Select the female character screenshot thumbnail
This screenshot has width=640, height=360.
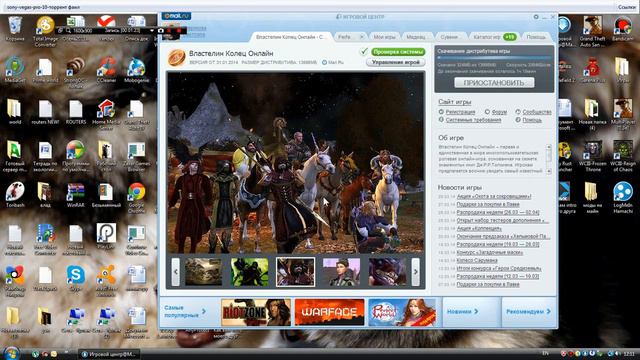click(342, 272)
